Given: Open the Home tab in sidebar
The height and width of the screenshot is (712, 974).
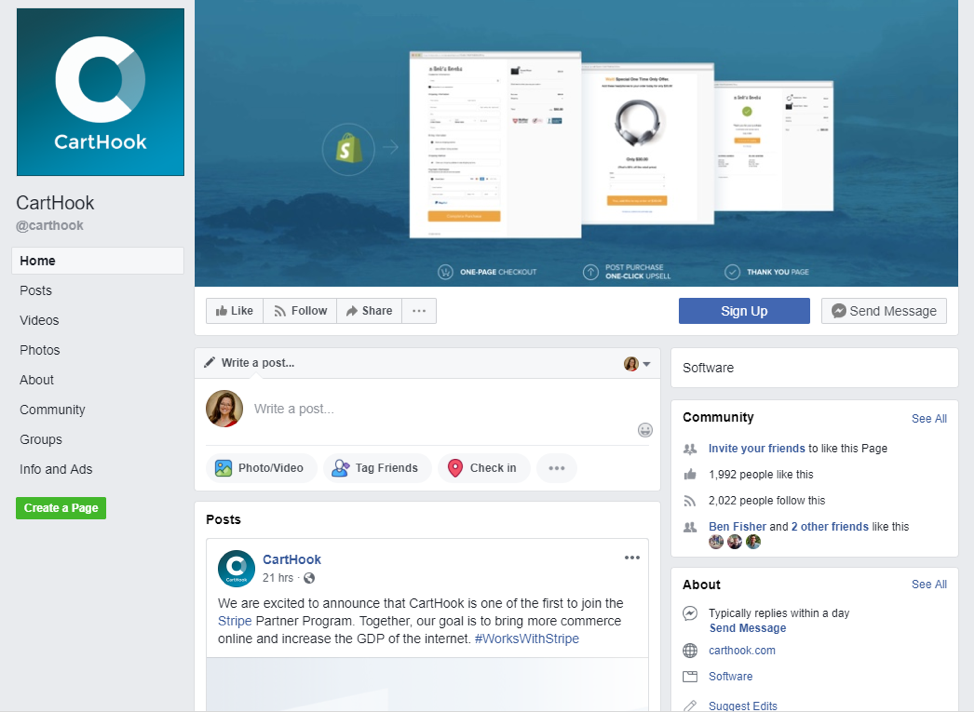Looking at the screenshot, I should coord(98,261).
